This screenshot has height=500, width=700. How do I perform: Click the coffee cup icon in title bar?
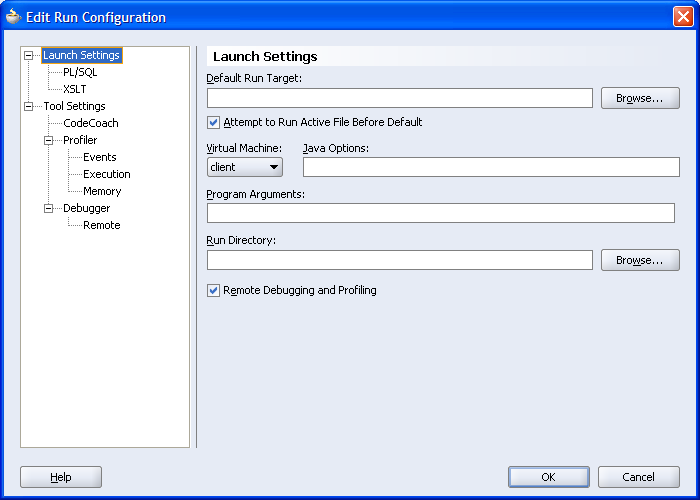point(13,17)
